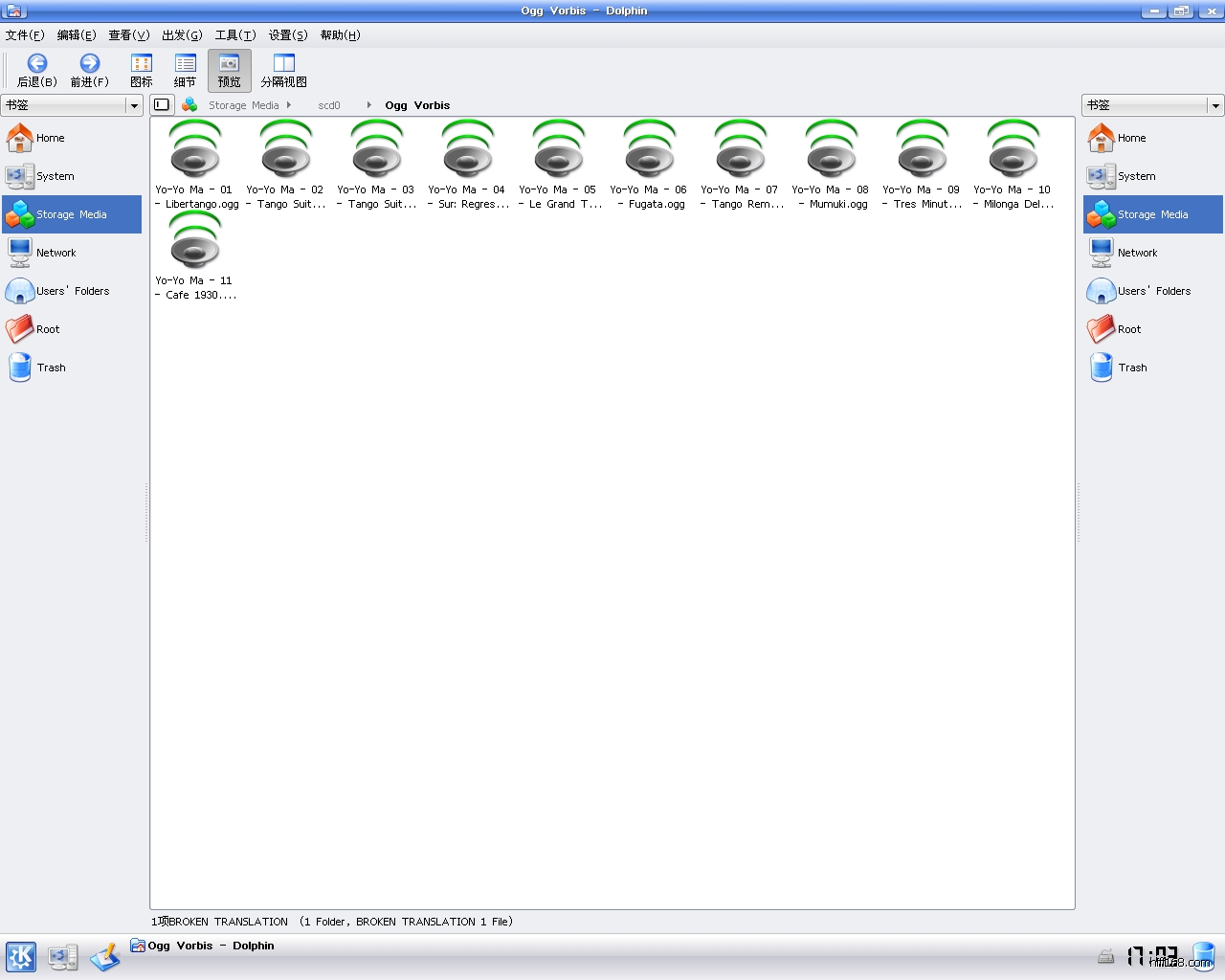Select Trash in left bookmarks panel
The image size is (1225, 980).
[x=51, y=367]
